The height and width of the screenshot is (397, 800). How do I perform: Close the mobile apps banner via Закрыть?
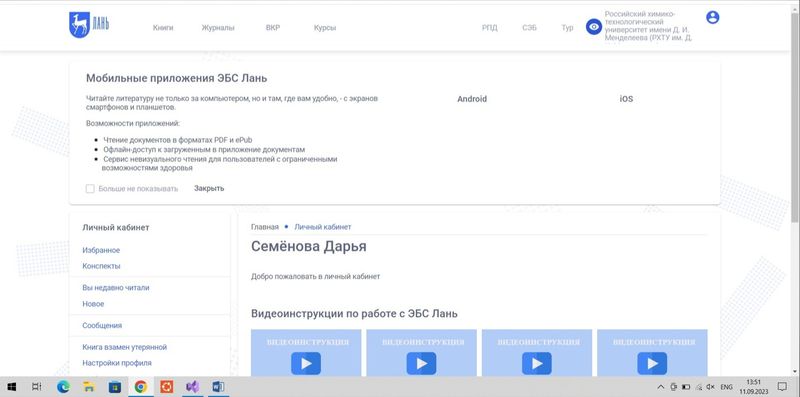[x=209, y=188]
